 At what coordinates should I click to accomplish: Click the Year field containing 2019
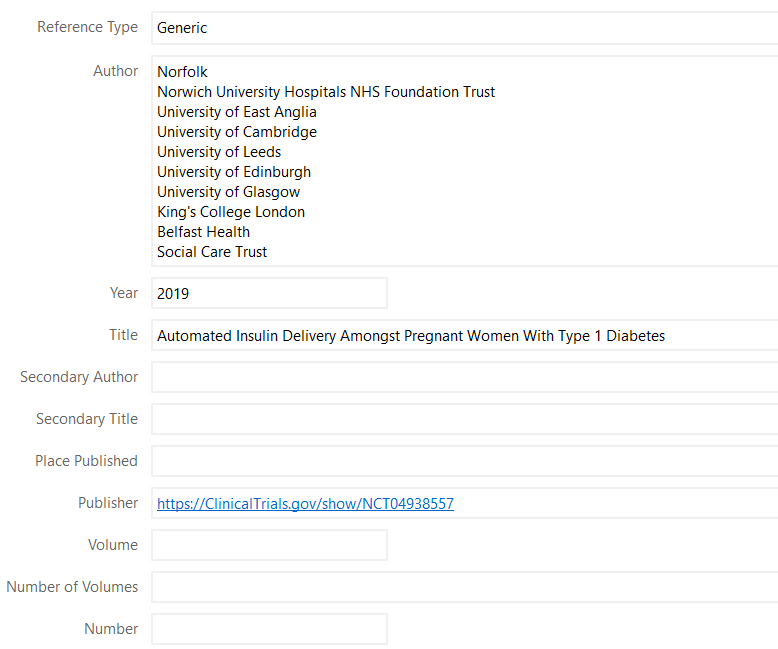[268, 294]
